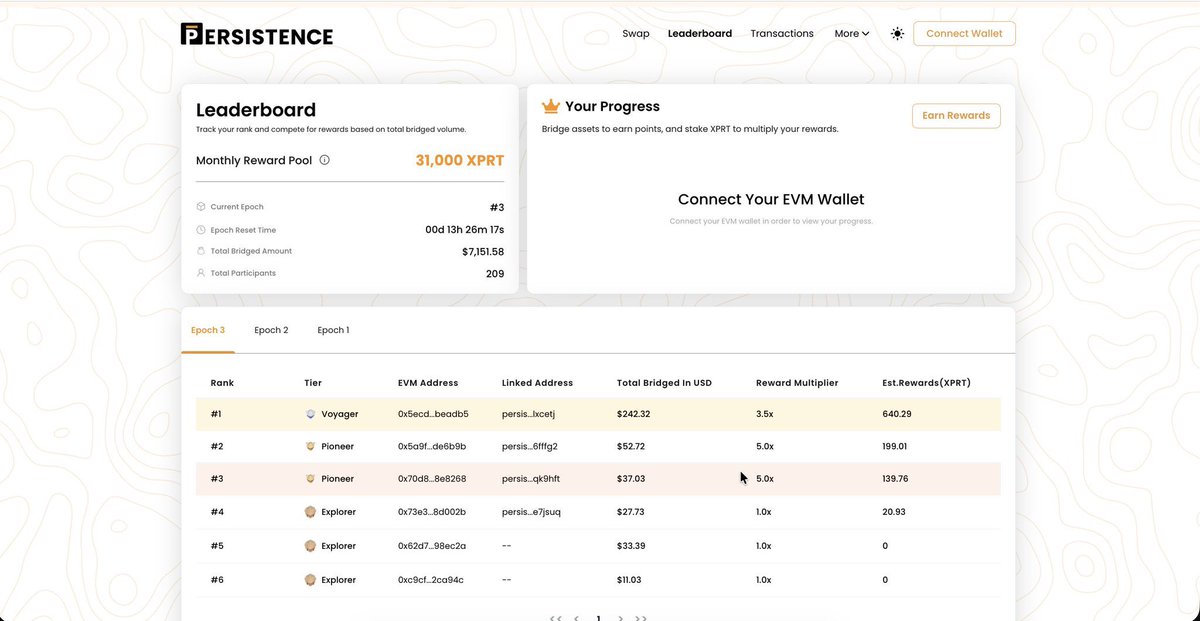Screen dimensions: 1200x621
Task: Open the Transactions page
Action: tap(782, 34)
